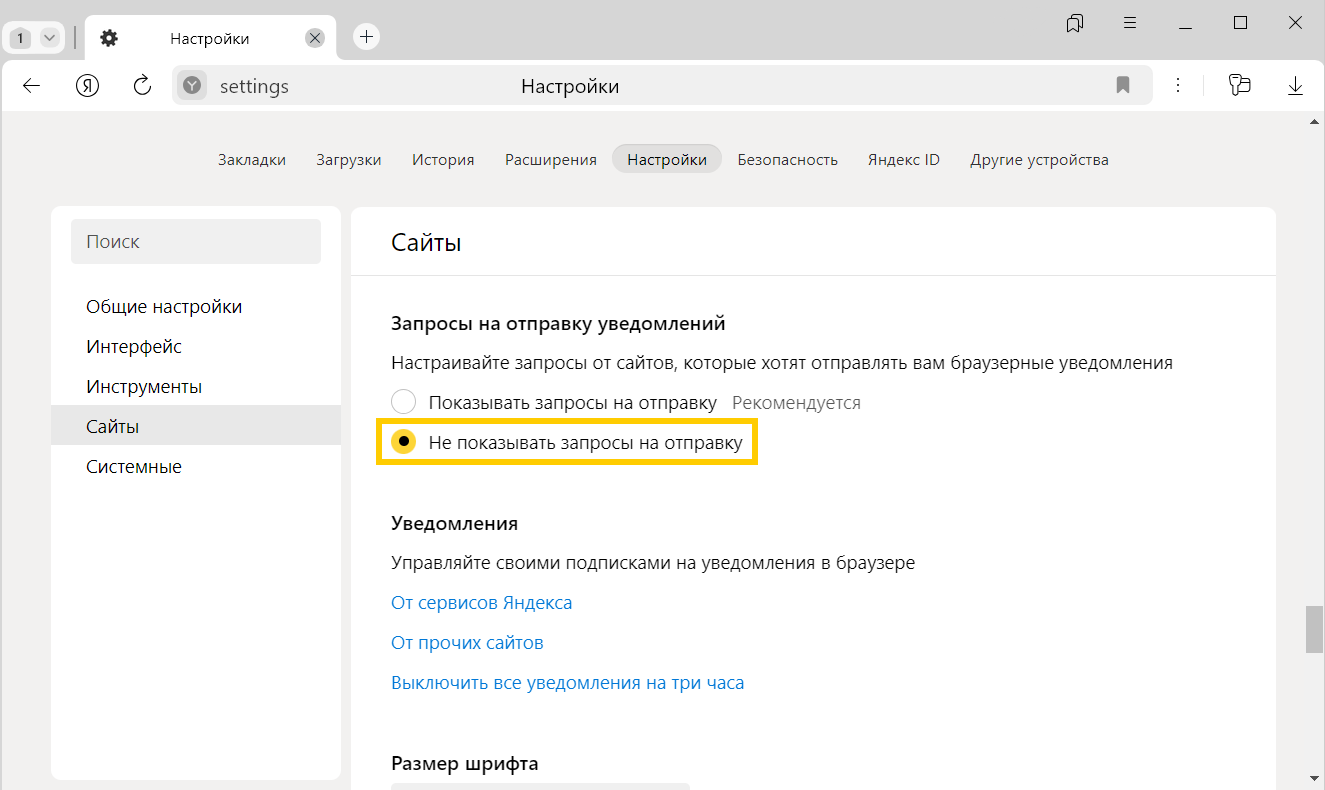This screenshot has height=790, width=1325.
Task: Switch to Безопасность tab
Action: coord(787,160)
